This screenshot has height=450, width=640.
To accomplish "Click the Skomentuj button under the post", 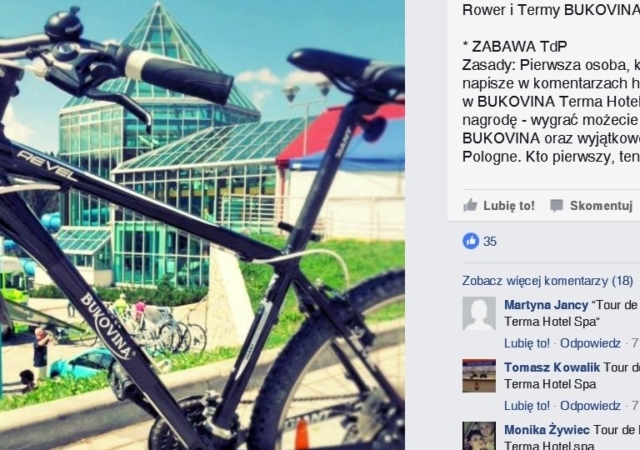I will click(591, 205).
